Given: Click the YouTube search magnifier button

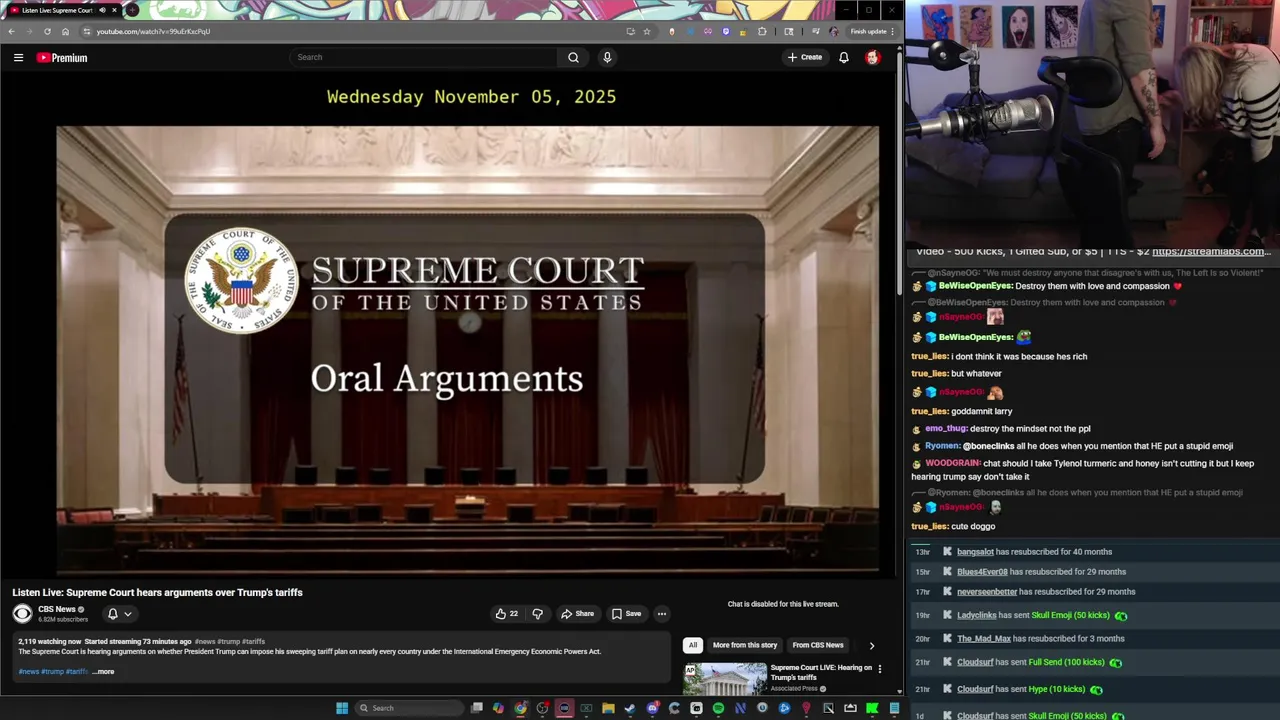Looking at the screenshot, I should (573, 57).
